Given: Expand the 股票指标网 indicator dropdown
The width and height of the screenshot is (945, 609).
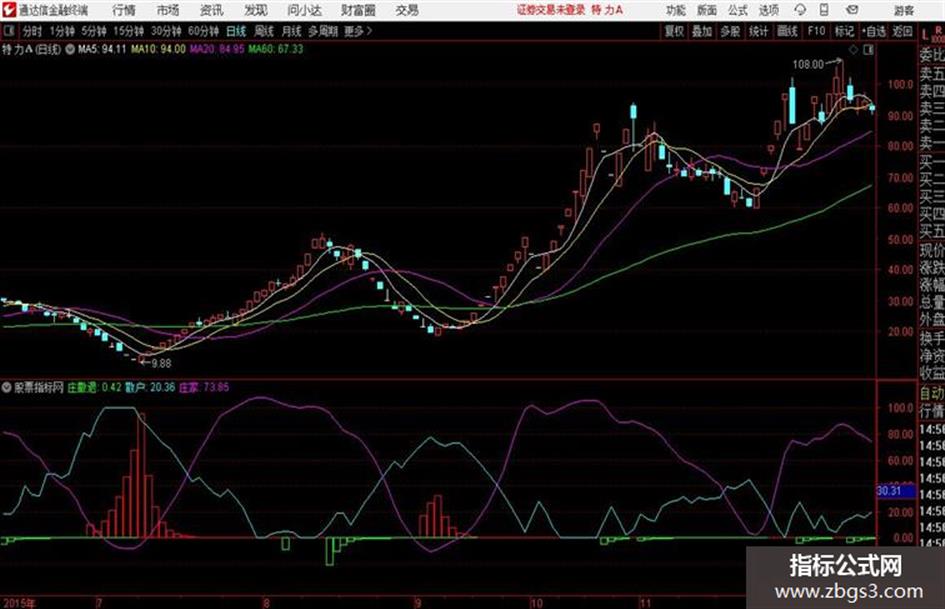Looking at the screenshot, I should 7,388.
